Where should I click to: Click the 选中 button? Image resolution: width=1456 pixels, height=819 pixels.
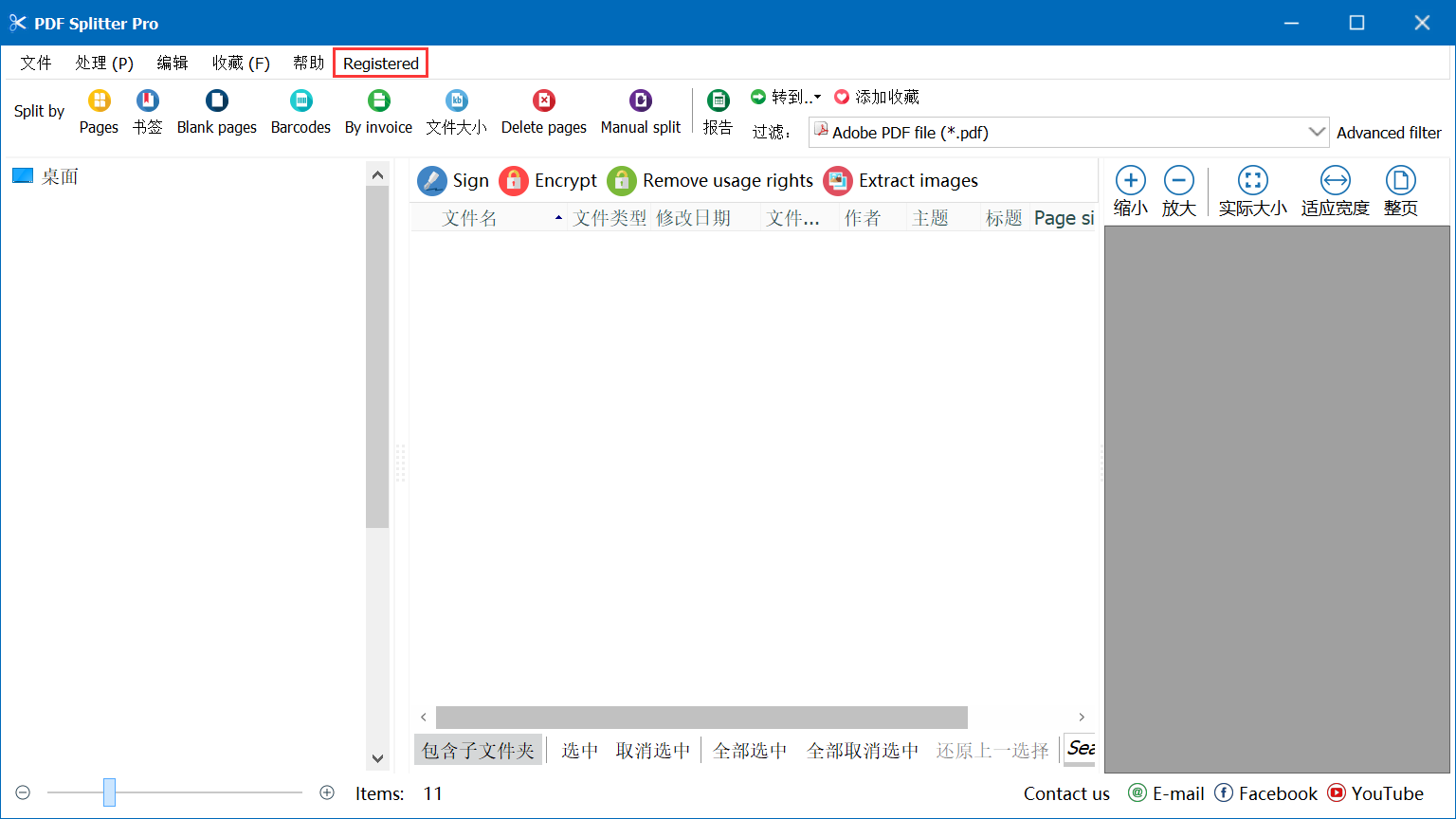click(x=579, y=750)
